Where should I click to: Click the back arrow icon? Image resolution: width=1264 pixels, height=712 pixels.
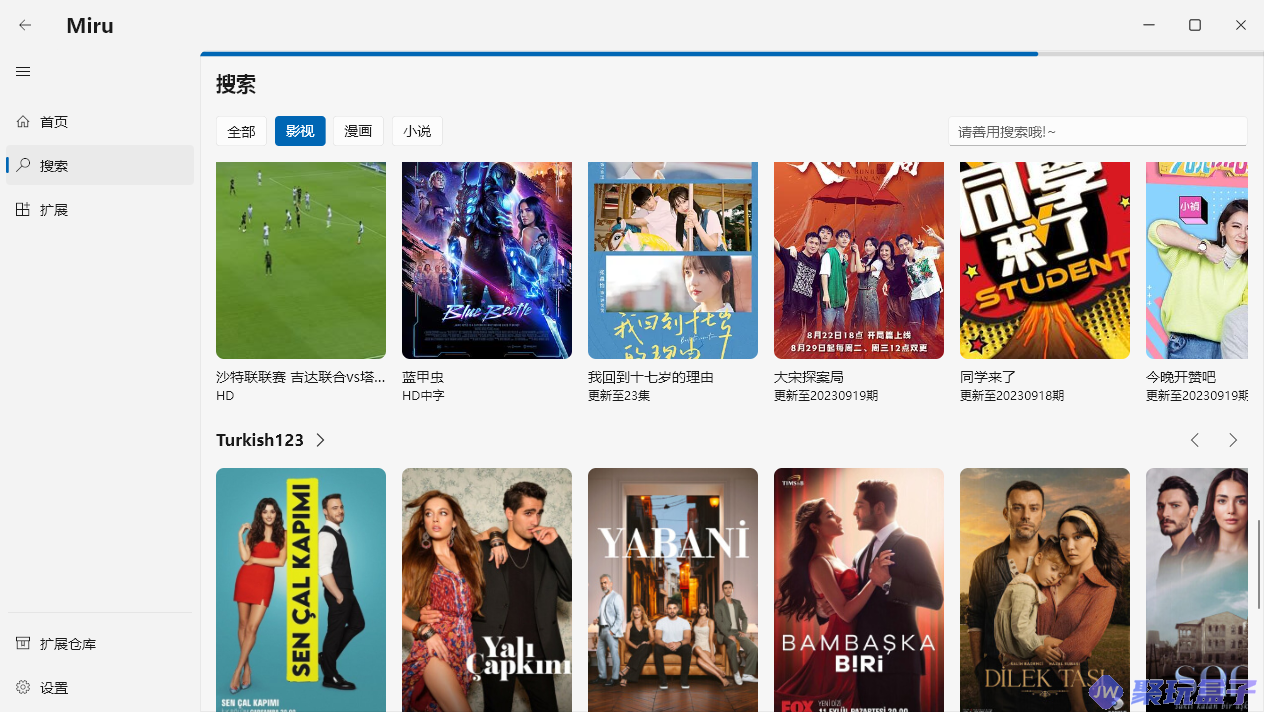[x=25, y=25]
